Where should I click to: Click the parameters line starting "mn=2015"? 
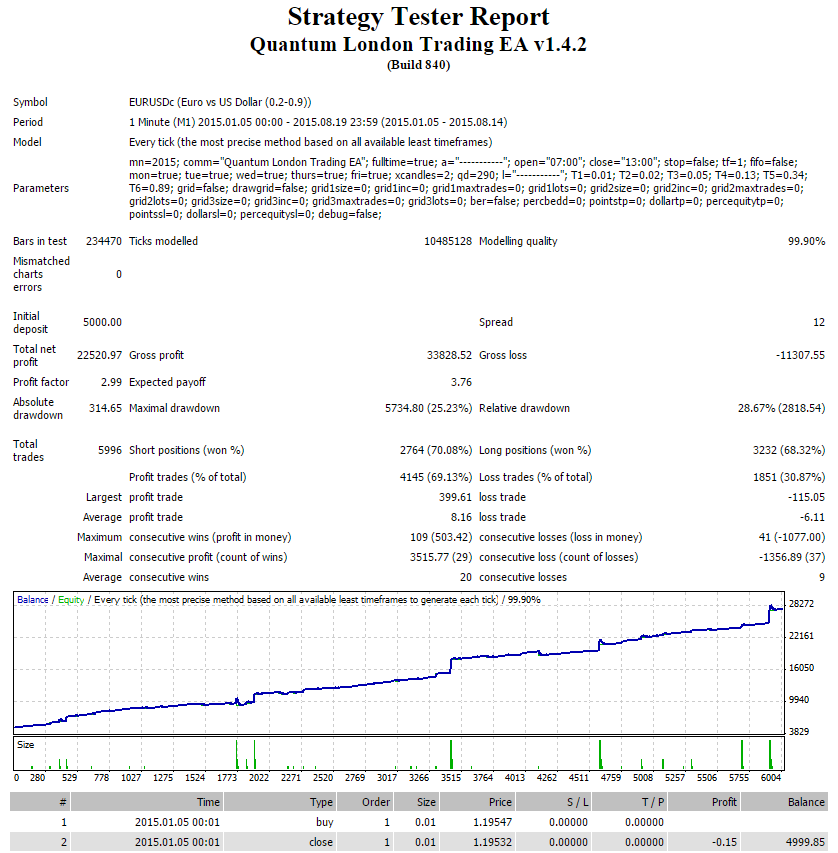[x=463, y=162]
